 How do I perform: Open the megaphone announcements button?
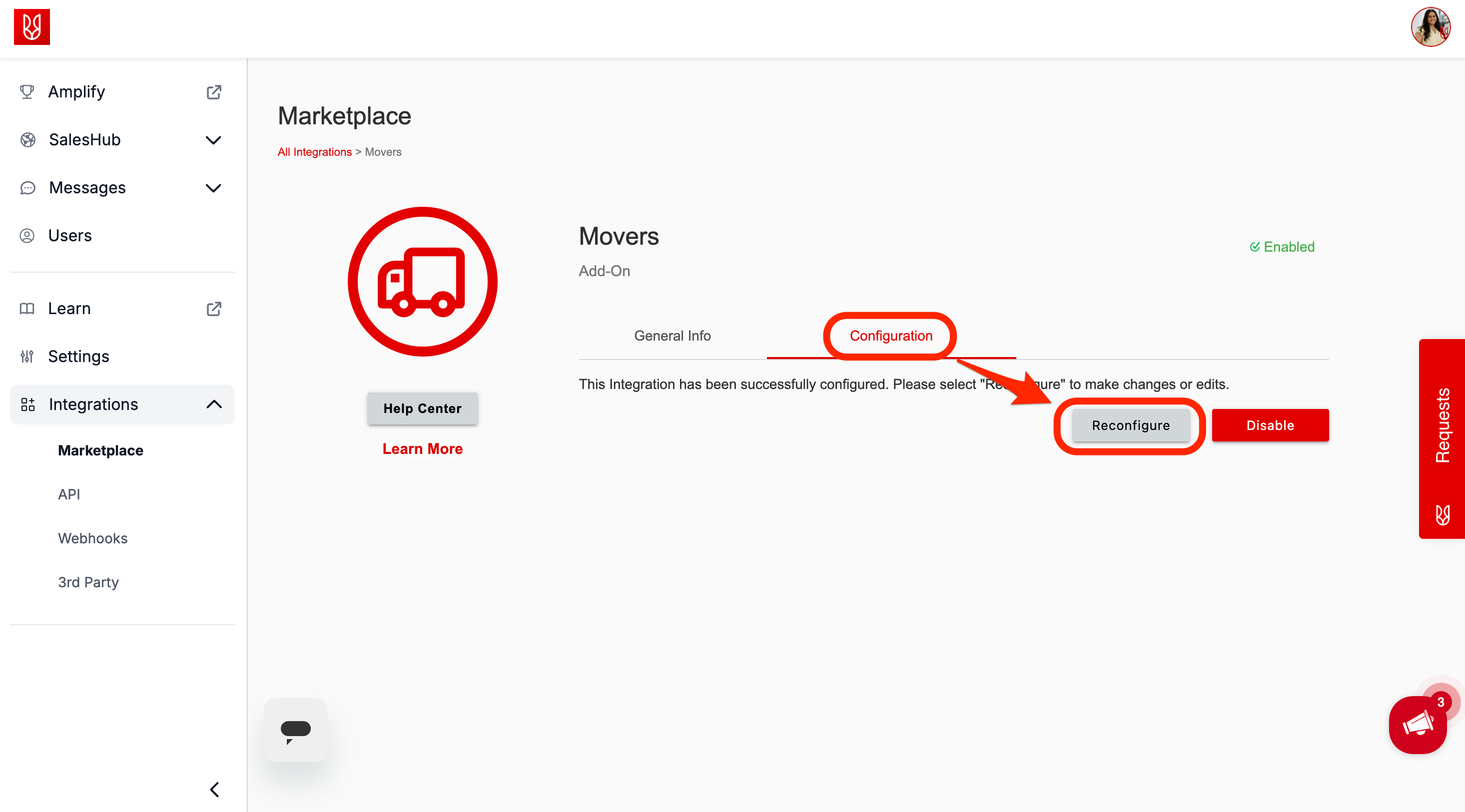[x=1418, y=725]
